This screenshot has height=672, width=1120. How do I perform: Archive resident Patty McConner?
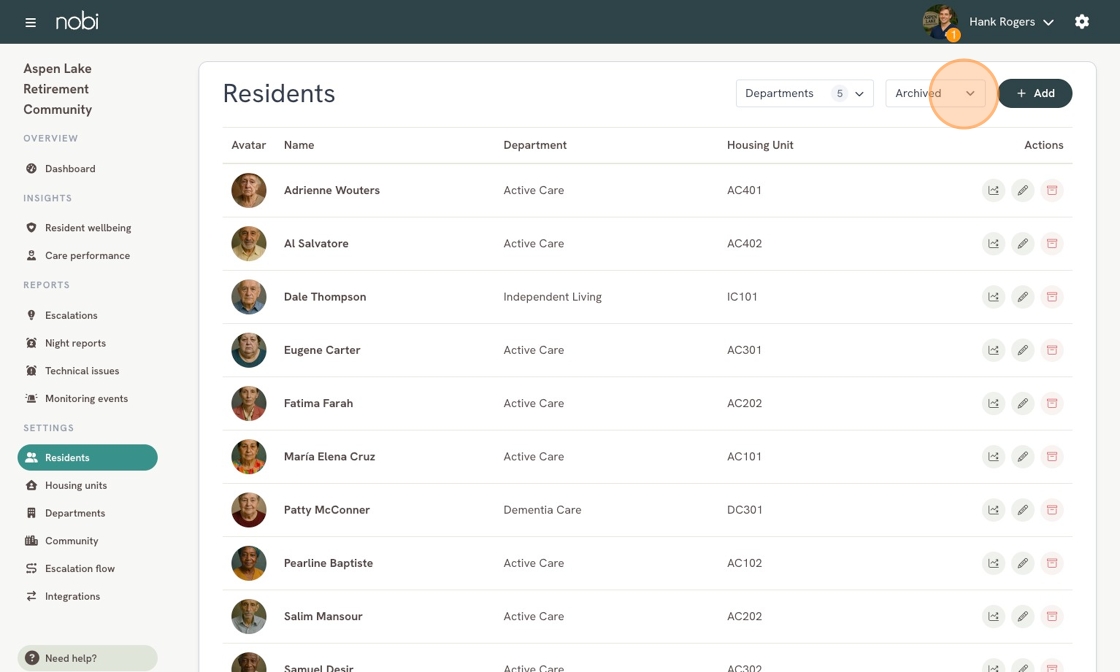[x=1051, y=510]
